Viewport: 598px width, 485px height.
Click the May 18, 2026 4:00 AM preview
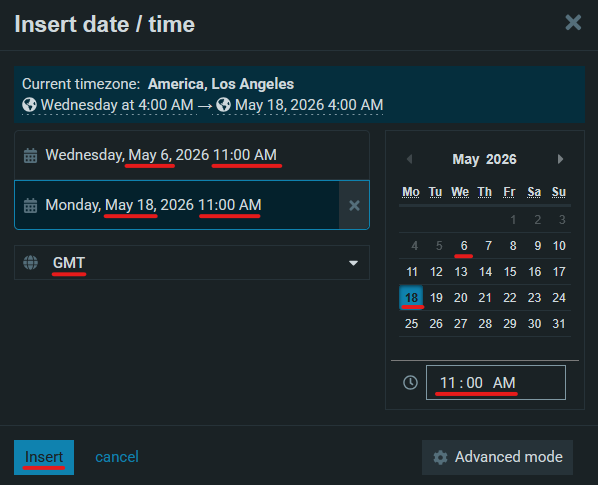click(299, 105)
